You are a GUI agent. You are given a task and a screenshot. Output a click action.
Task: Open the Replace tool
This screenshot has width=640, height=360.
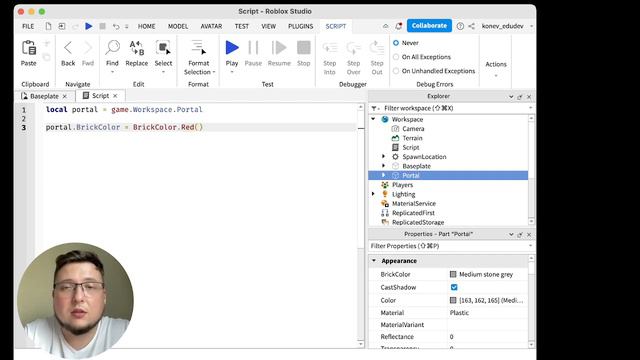pos(137,48)
